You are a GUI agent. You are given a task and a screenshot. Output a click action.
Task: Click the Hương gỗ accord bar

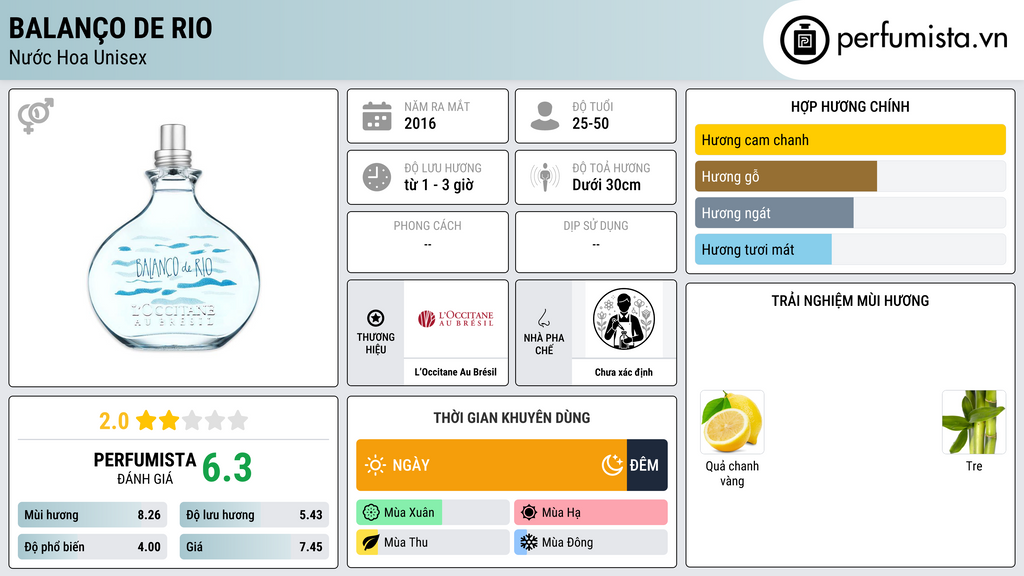[850, 176]
